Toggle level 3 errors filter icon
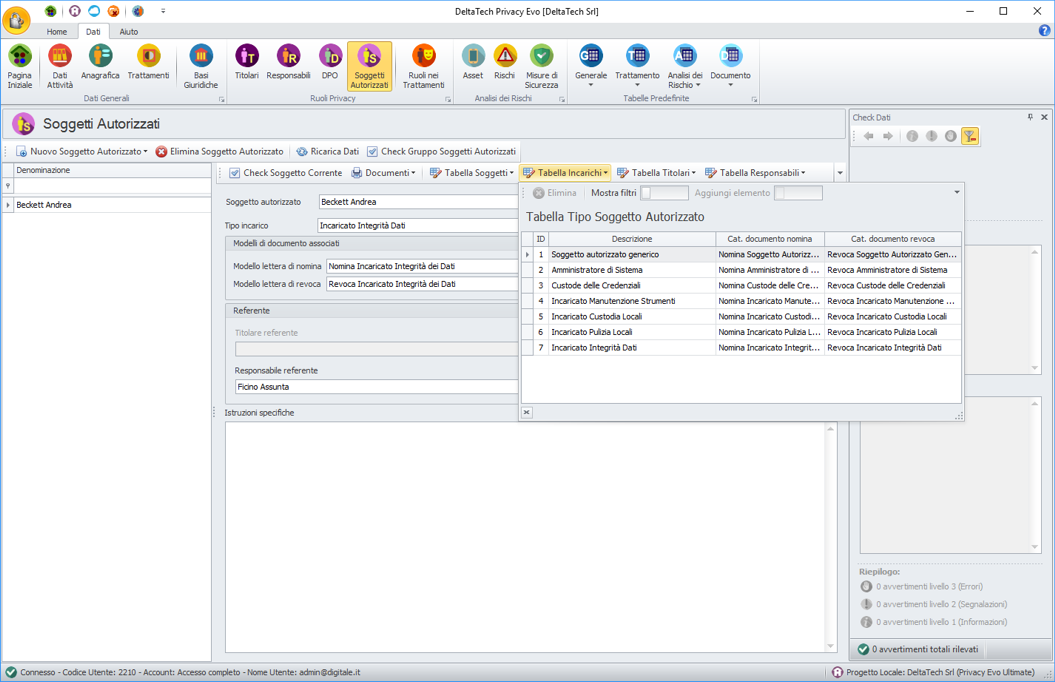 click(950, 136)
